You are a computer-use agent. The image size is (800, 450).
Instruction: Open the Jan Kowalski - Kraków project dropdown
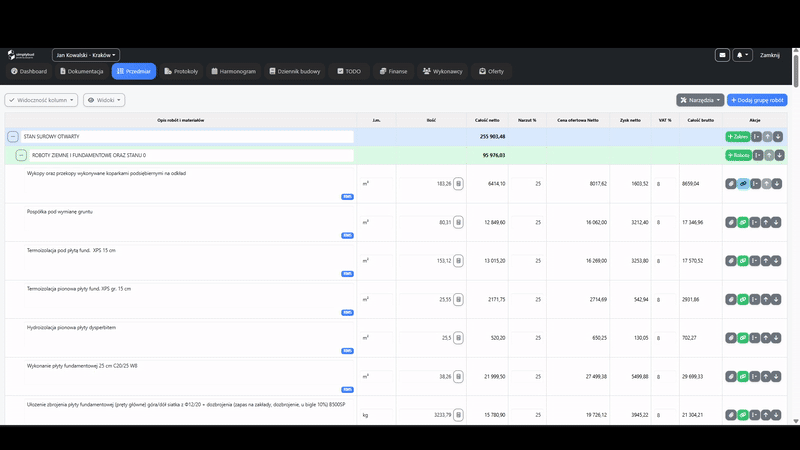(x=86, y=55)
